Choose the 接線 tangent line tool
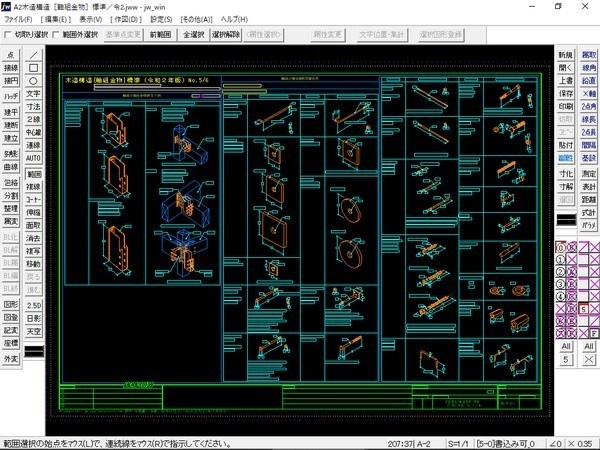The height and width of the screenshot is (450, 600). [11, 68]
